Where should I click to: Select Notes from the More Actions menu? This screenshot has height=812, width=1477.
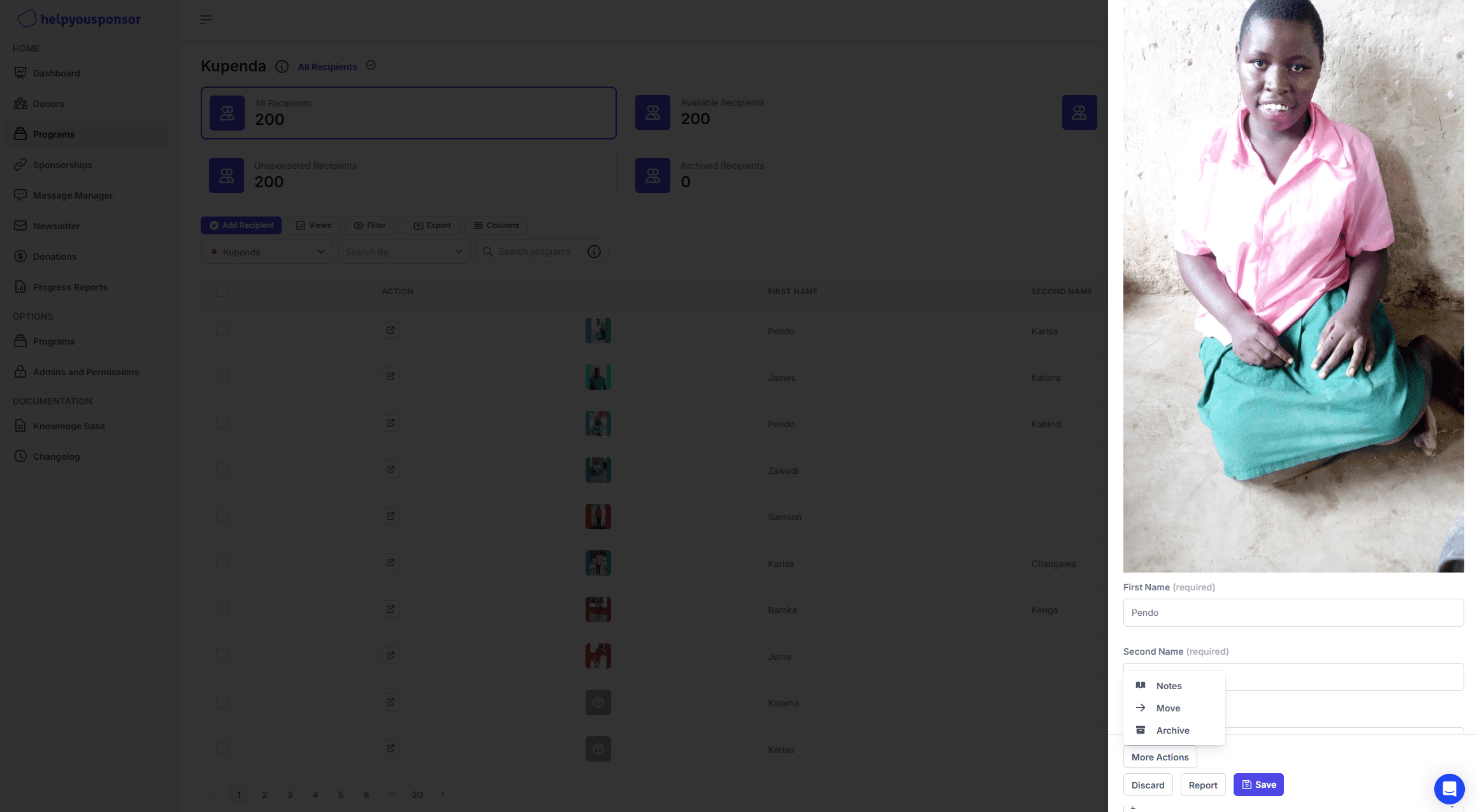(x=1174, y=686)
